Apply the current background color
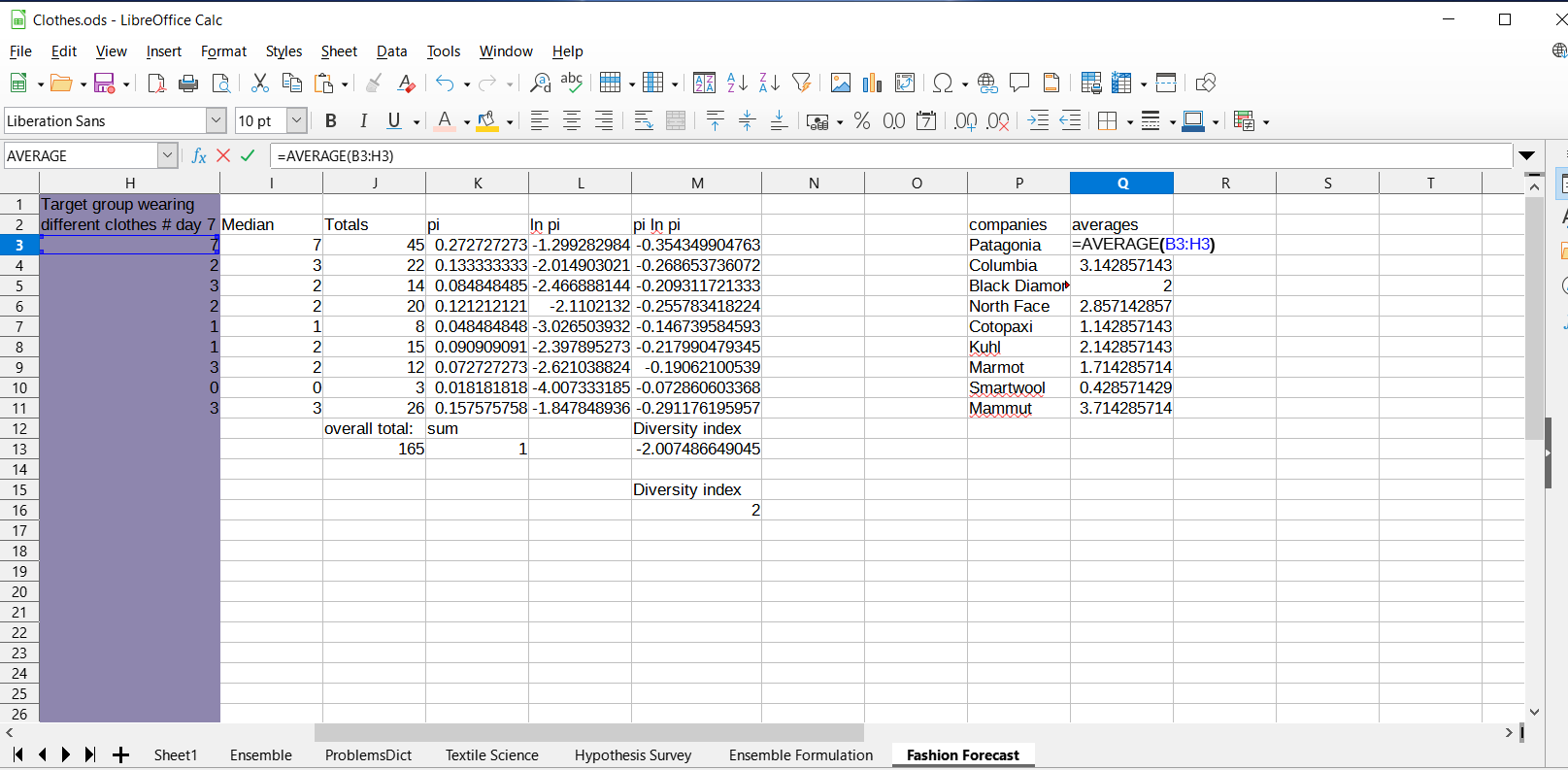This screenshot has height=770, width=1568. click(x=487, y=120)
